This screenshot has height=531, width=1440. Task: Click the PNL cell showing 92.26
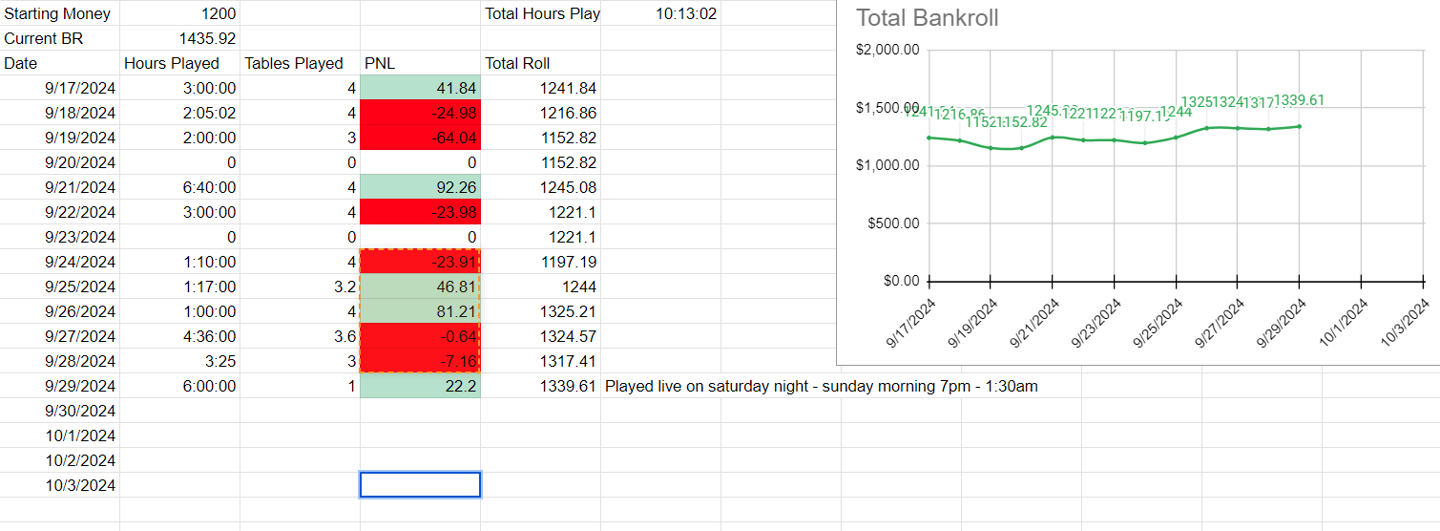[420, 187]
